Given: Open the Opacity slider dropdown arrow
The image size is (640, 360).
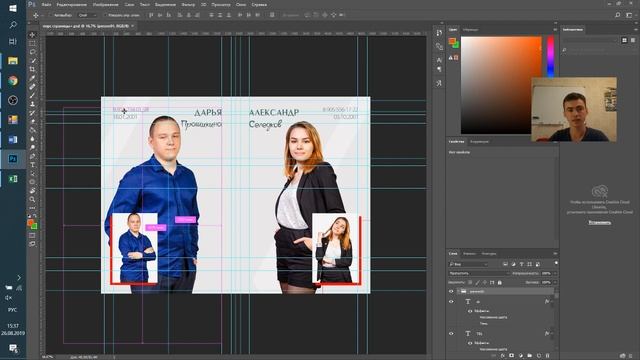Looking at the screenshot, I should [555, 273].
